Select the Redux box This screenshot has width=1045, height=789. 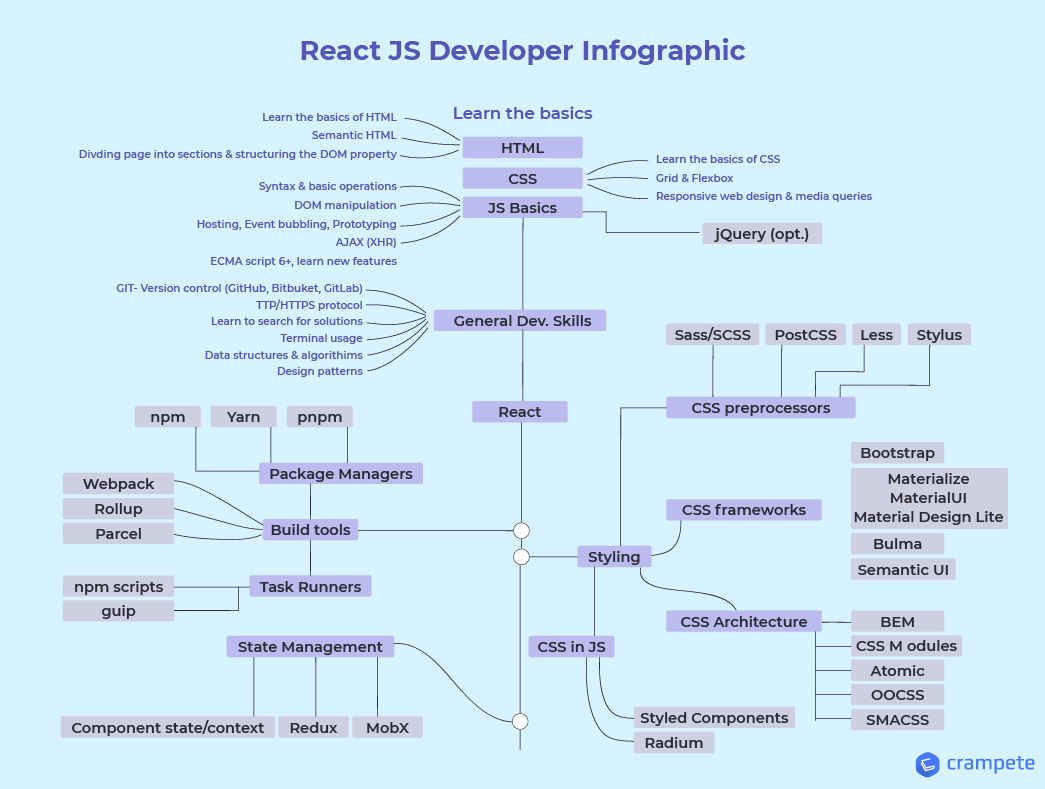point(313,727)
